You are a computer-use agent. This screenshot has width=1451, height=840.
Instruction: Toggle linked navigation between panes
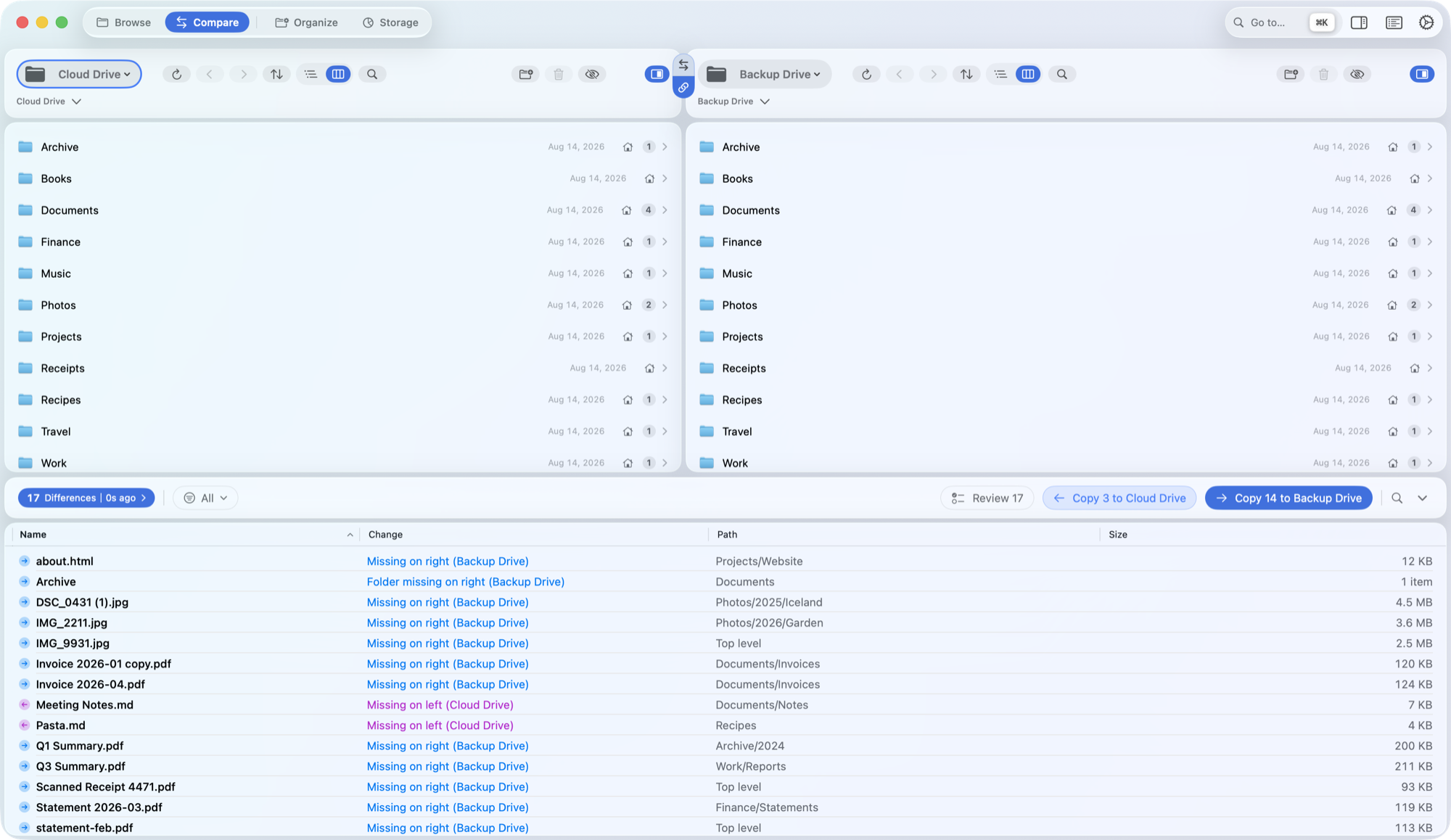[683, 87]
